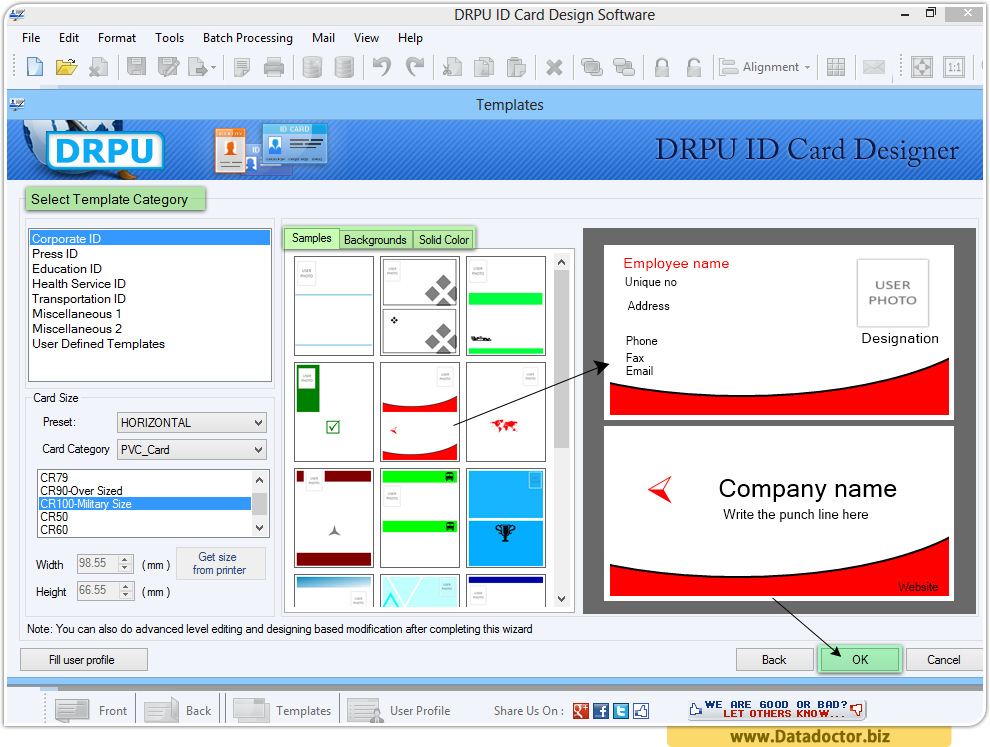Click the Fit to window icon
Image resolution: width=990 pixels, height=747 pixels.
pos(922,66)
